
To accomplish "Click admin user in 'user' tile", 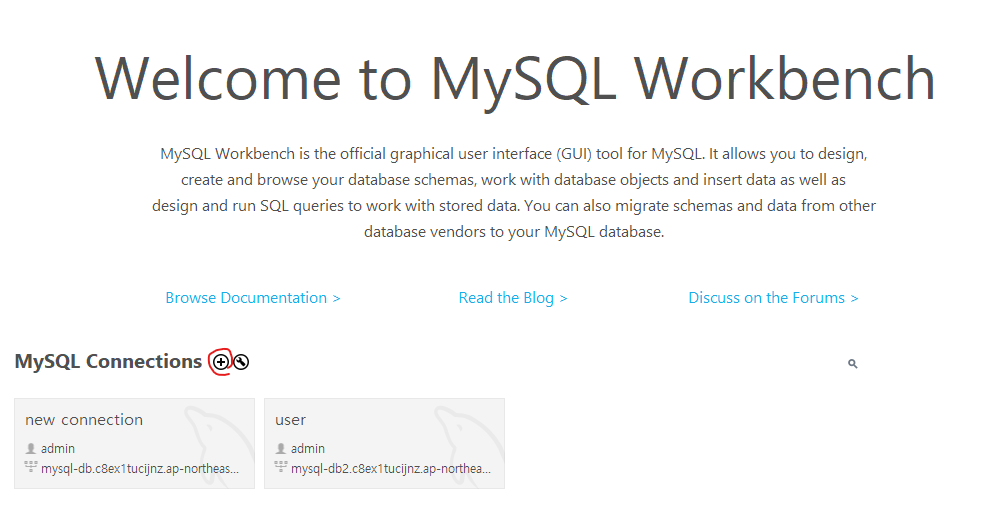I will (x=308, y=449).
